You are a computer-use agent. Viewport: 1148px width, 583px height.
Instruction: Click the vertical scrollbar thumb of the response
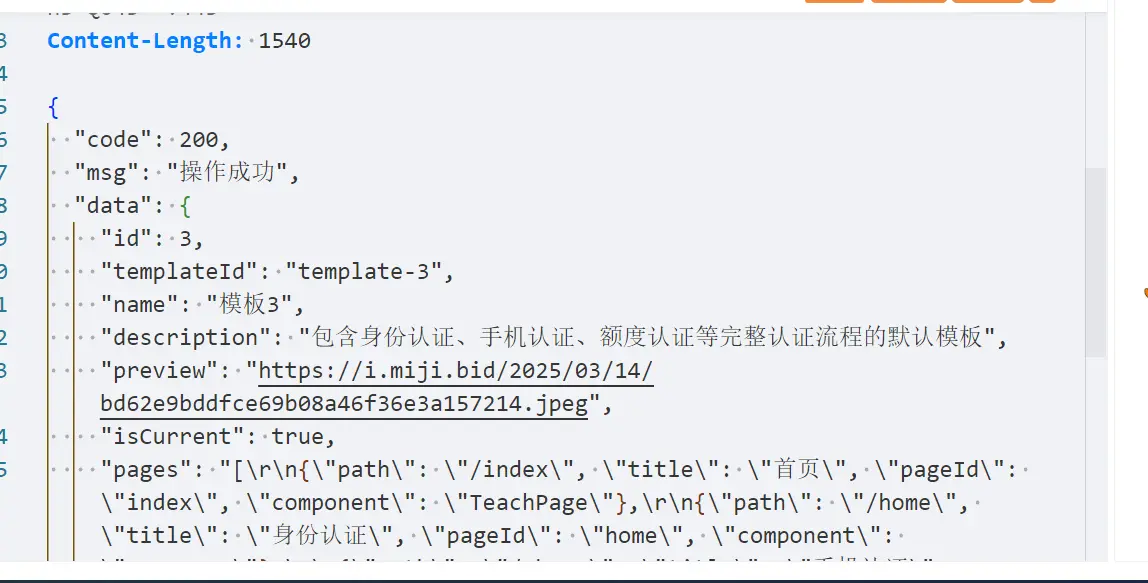[1096, 262]
